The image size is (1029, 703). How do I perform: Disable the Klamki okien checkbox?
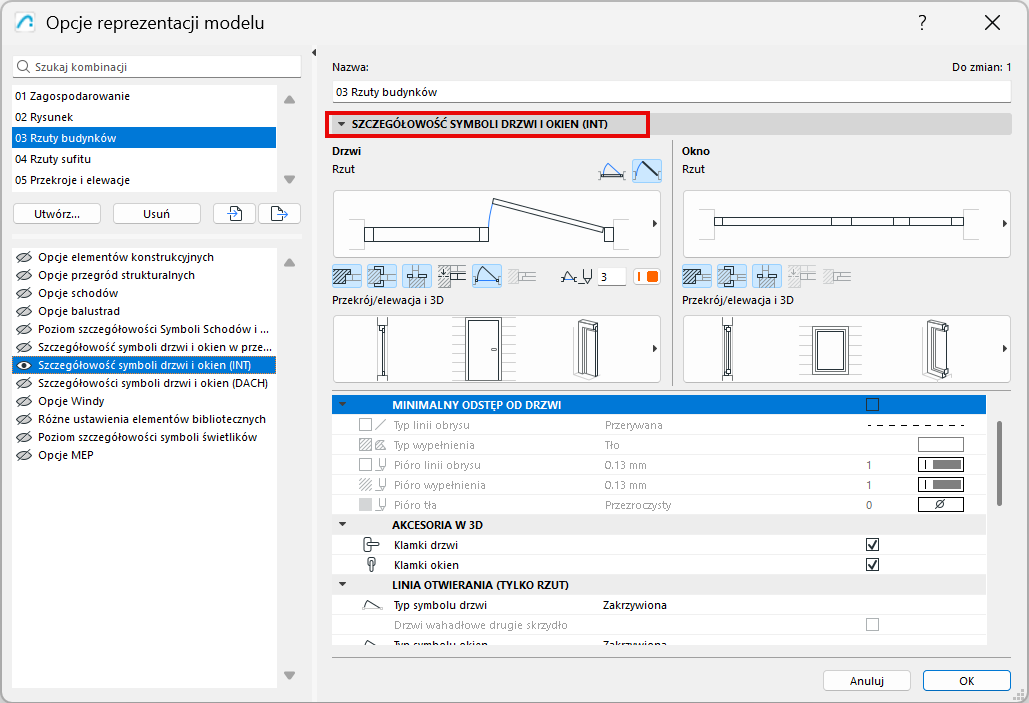[x=872, y=565]
